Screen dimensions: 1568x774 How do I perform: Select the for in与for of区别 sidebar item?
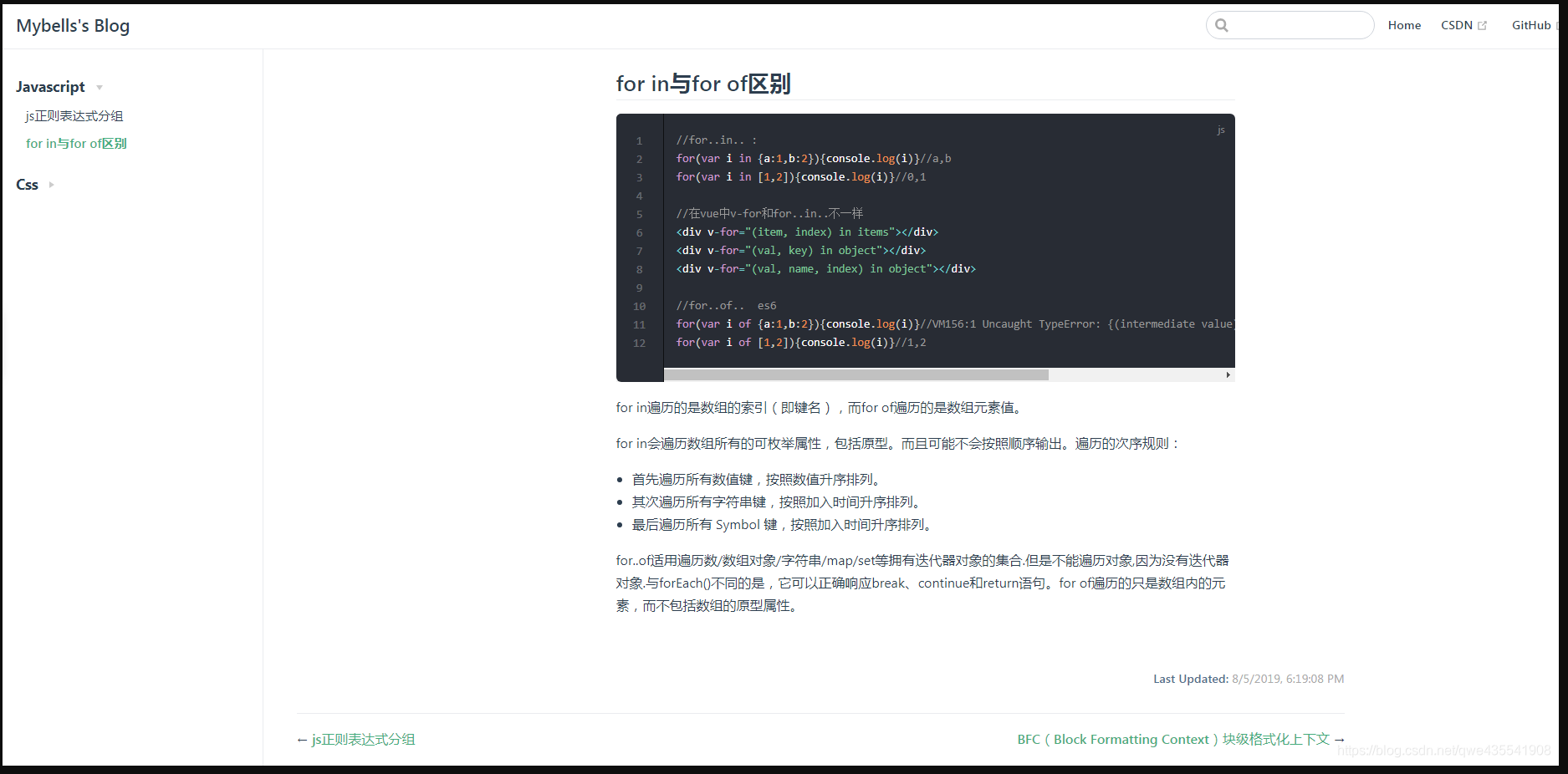[x=76, y=144]
